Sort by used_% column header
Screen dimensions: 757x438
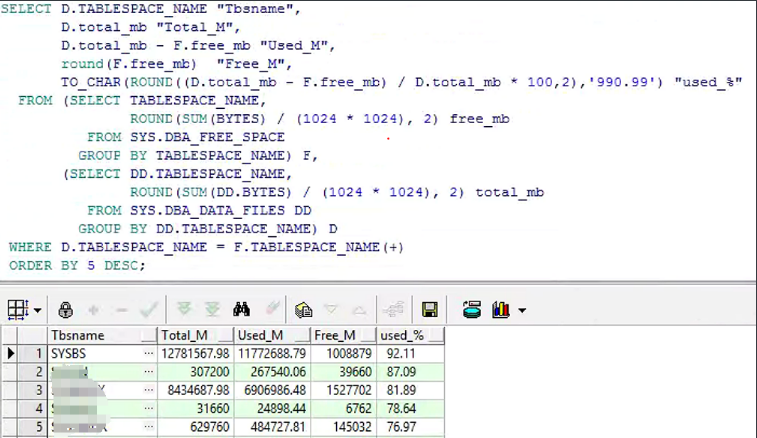pos(410,335)
